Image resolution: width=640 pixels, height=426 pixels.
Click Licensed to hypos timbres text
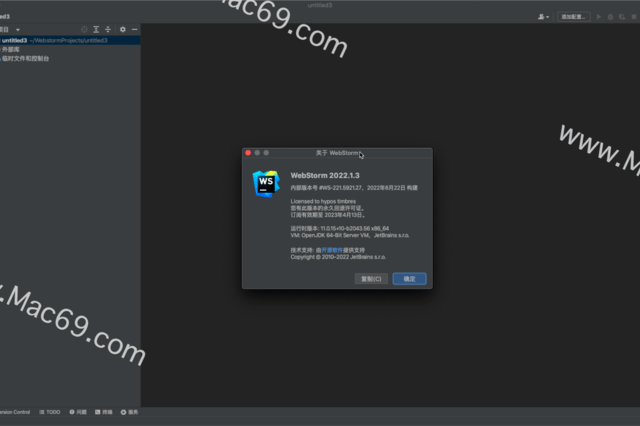[x=323, y=201]
